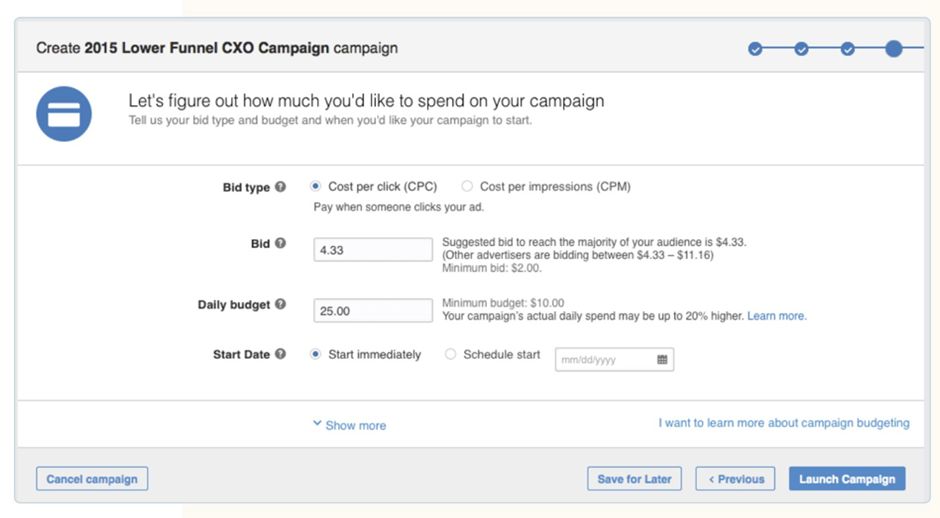
Task: Go to third completed progress step
Action: point(847,48)
